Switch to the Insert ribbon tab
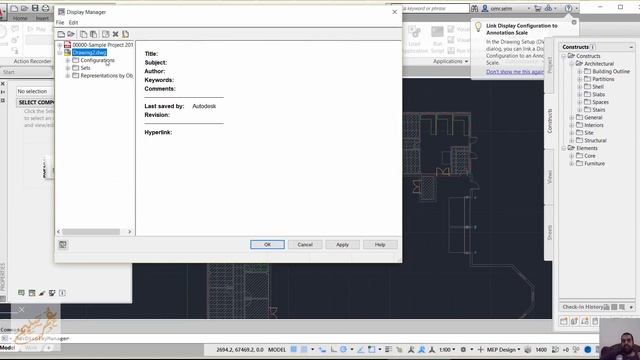Screen dimensions: 640x360 (42, 18)
